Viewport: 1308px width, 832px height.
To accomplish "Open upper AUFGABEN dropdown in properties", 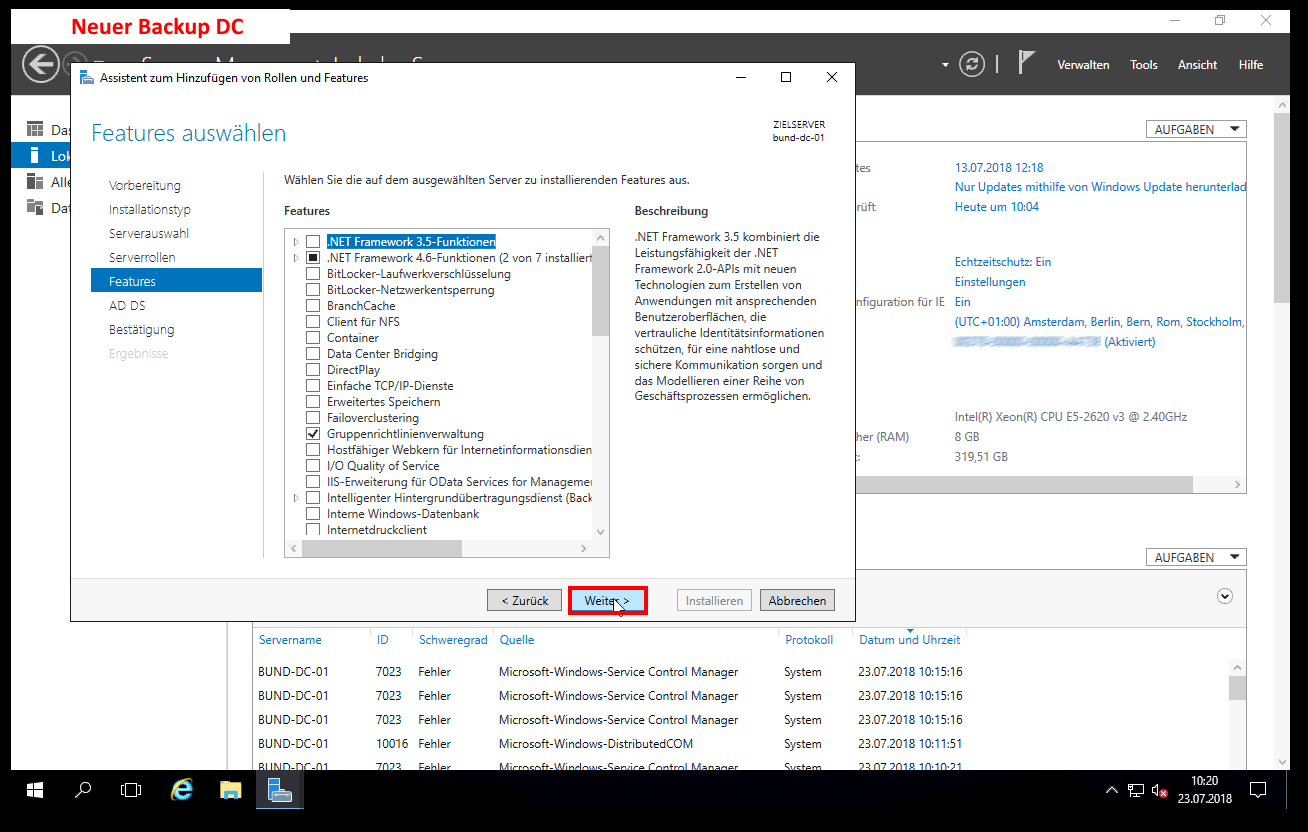I will 1196,129.
